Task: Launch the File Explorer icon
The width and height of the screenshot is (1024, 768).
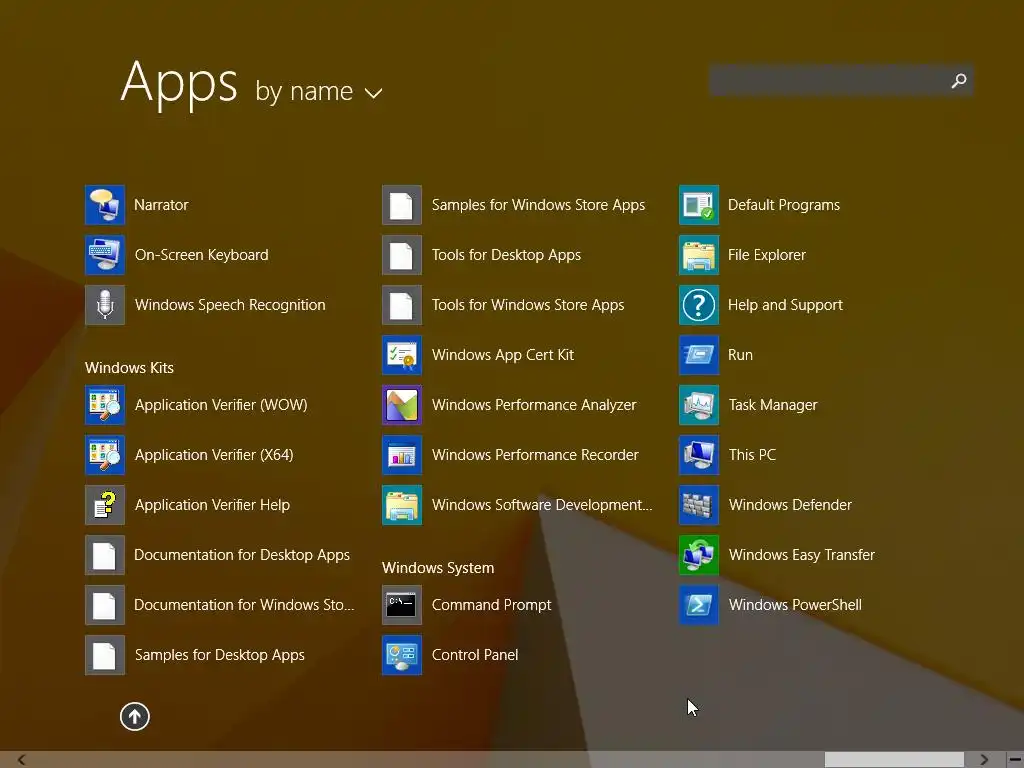Action: (x=699, y=255)
